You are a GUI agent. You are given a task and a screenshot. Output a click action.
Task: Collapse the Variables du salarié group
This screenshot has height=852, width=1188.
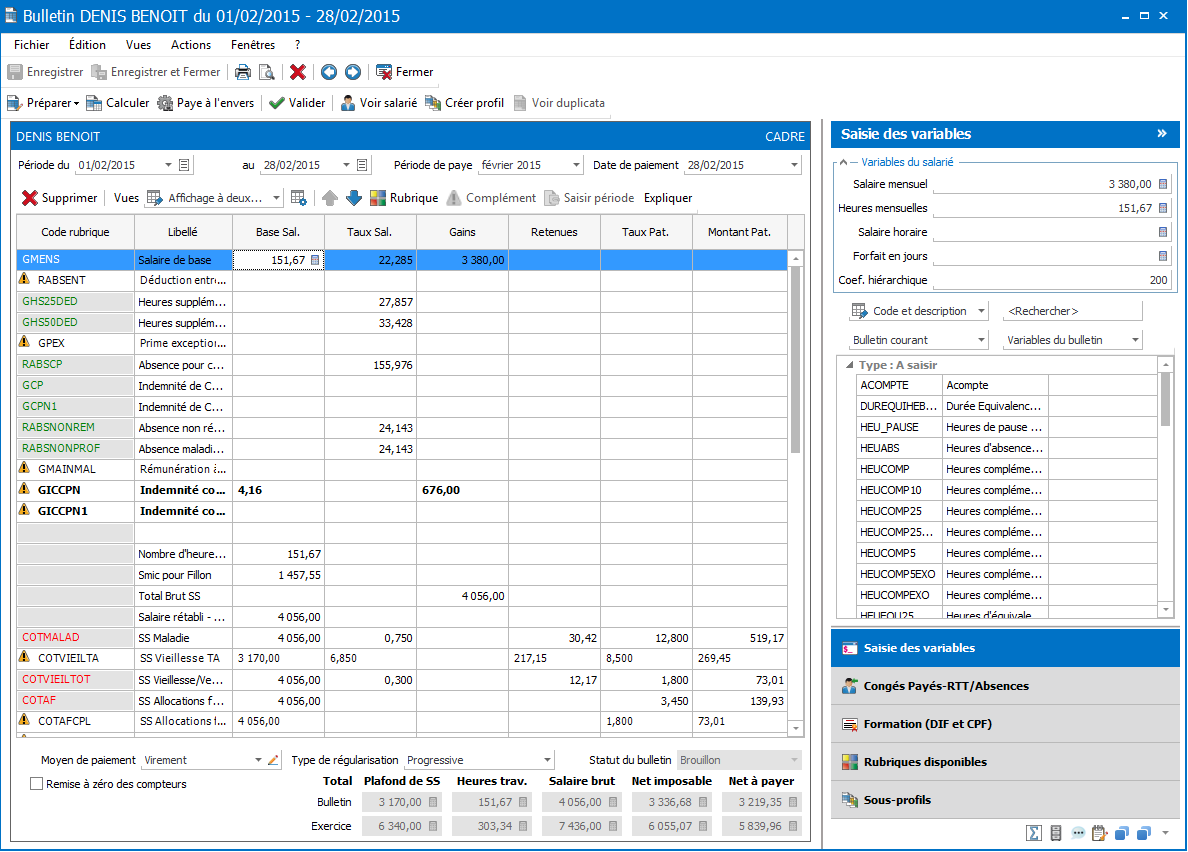843,162
